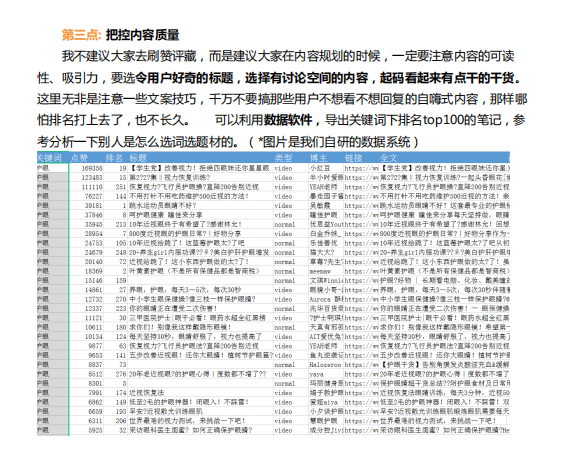This screenshot has width=561, height=453.
Task: Click the heading 第三点: 把控内容质量
Action: click(x=121, y=35)
